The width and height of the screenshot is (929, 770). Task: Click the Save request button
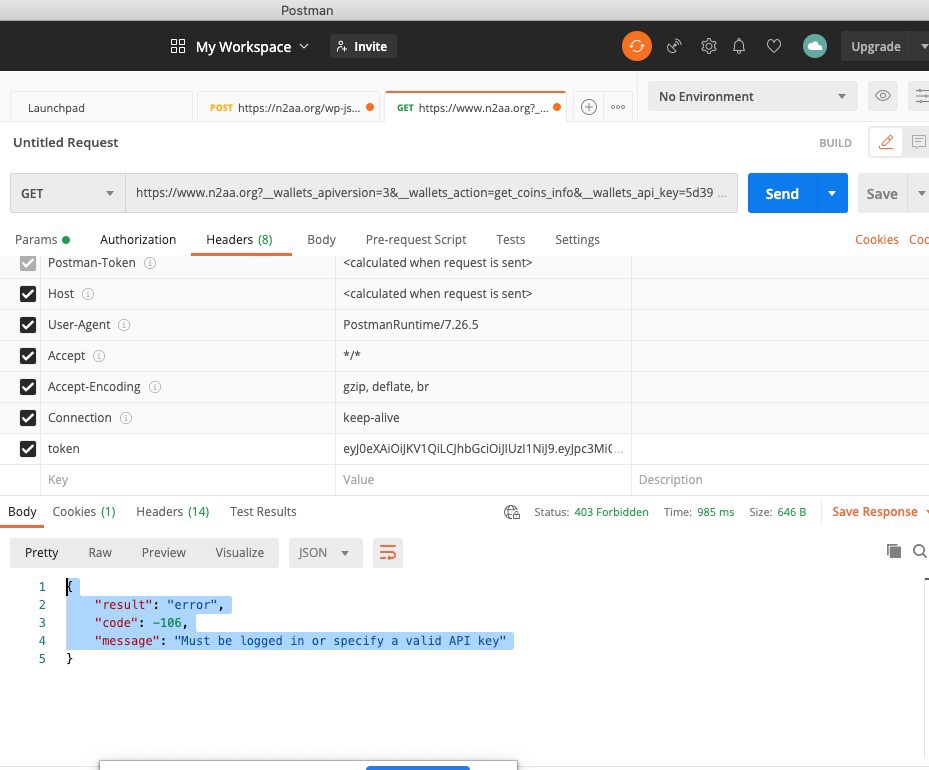pos(882,193)
